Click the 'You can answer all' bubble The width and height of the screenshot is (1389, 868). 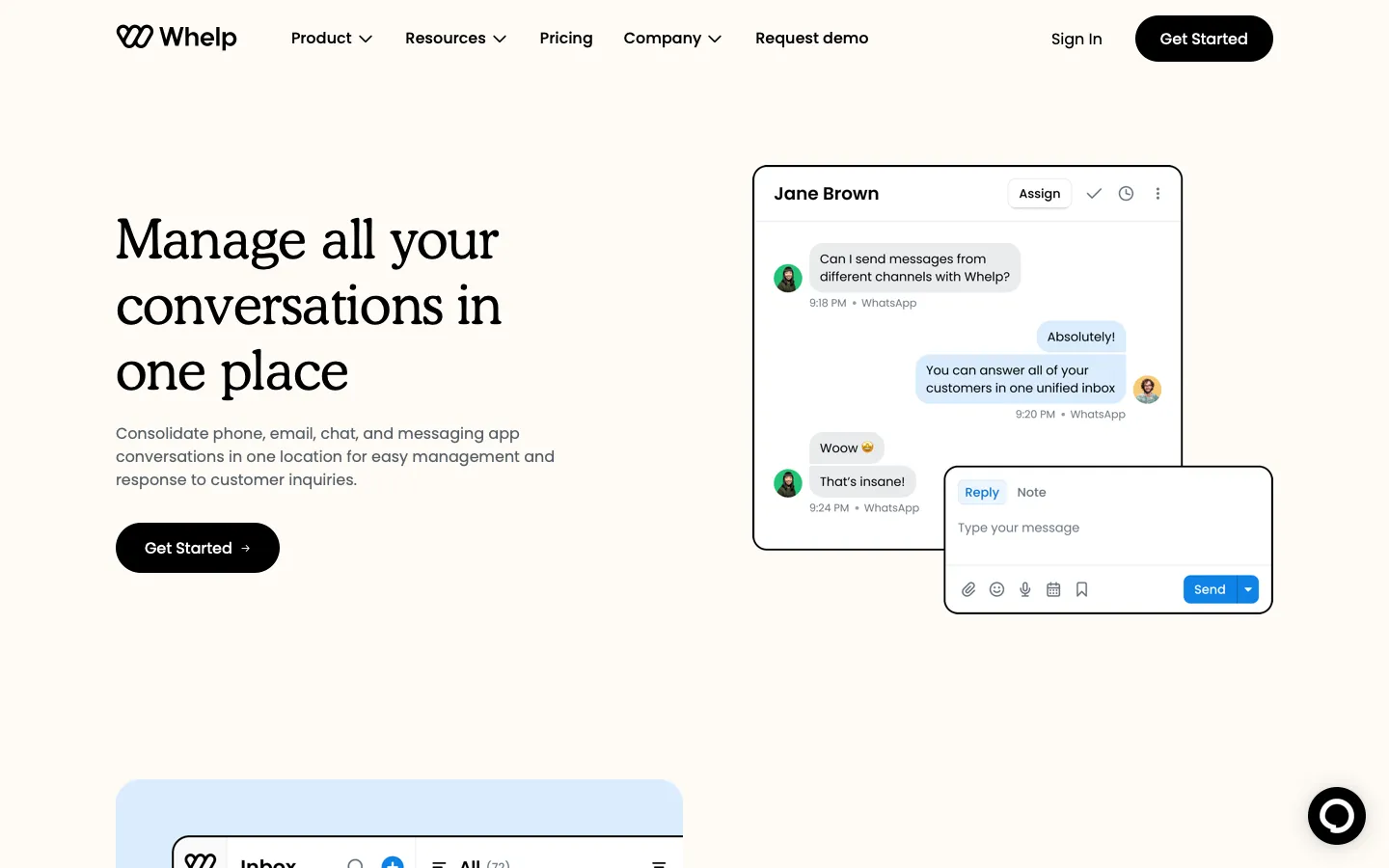pyautogui.click(x=1021, y=379)
